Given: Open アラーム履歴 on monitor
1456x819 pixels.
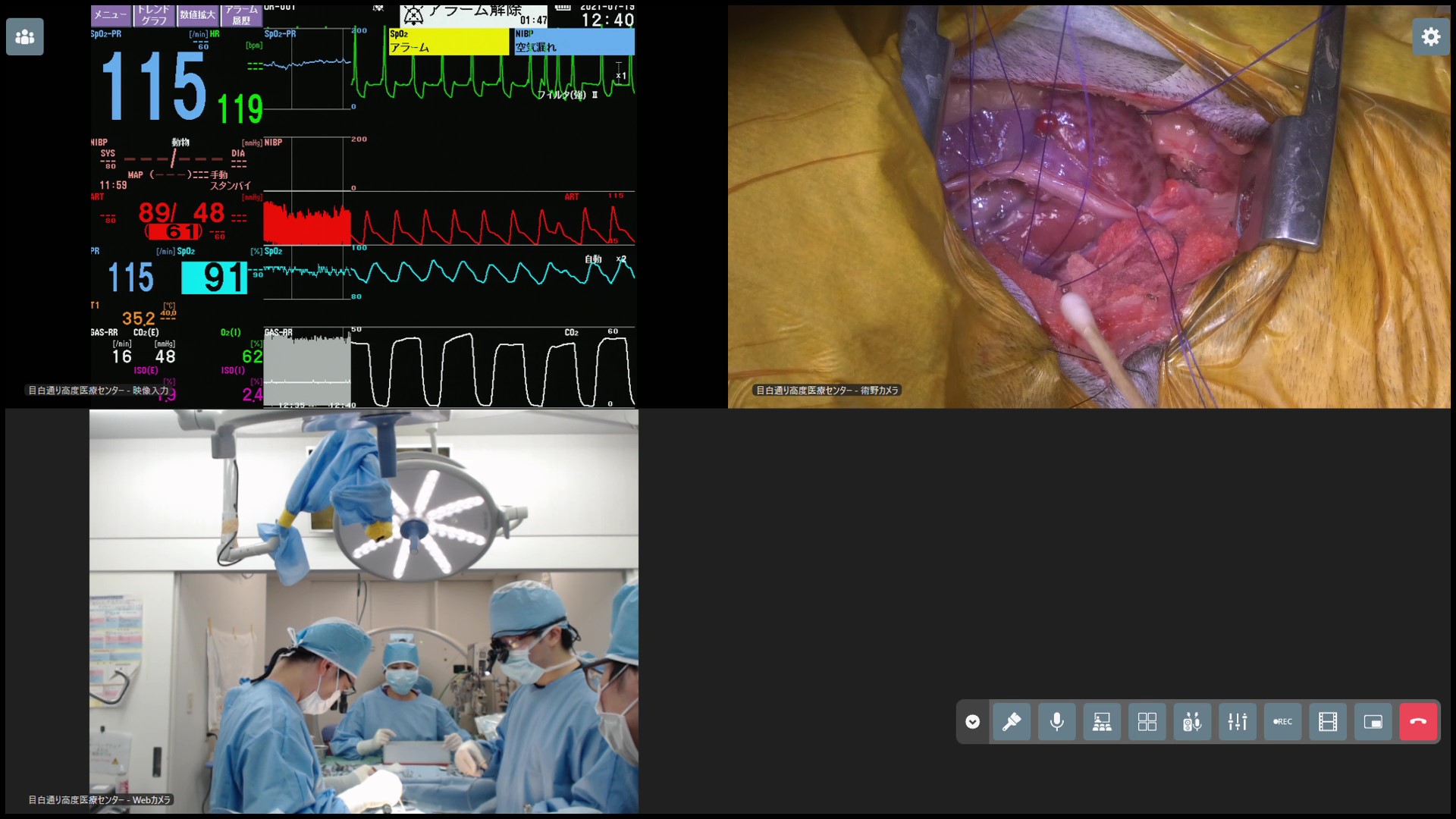Looking at the screenshot, I should pos(242,15).
